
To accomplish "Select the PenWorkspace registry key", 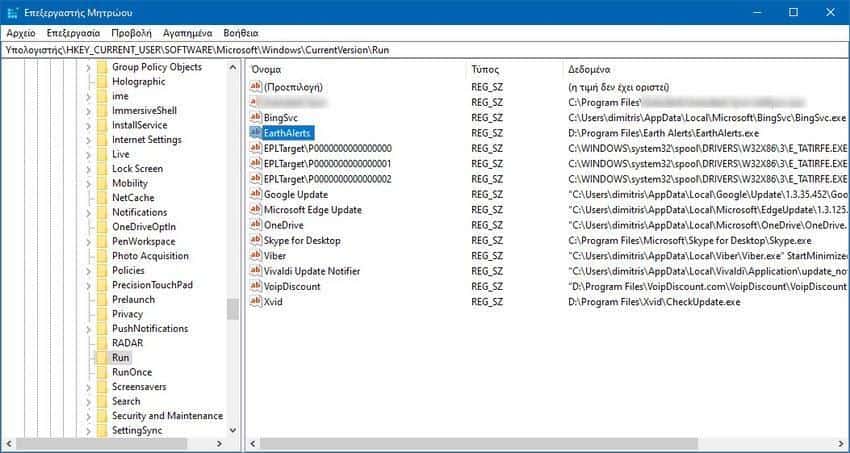I will click(x=144, y=242).
